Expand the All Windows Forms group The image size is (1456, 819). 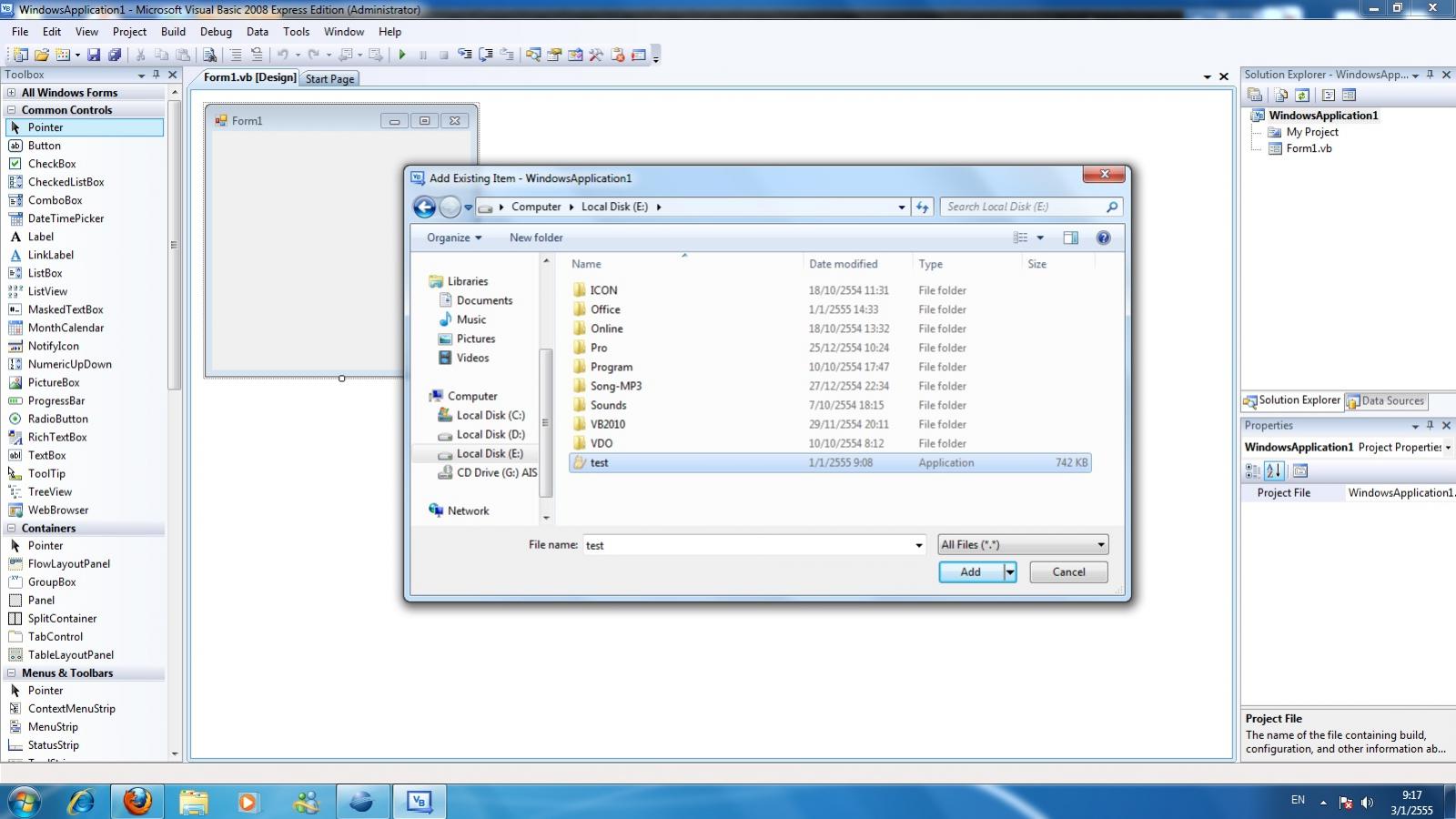pyautogui.click(x=12, y=93)
